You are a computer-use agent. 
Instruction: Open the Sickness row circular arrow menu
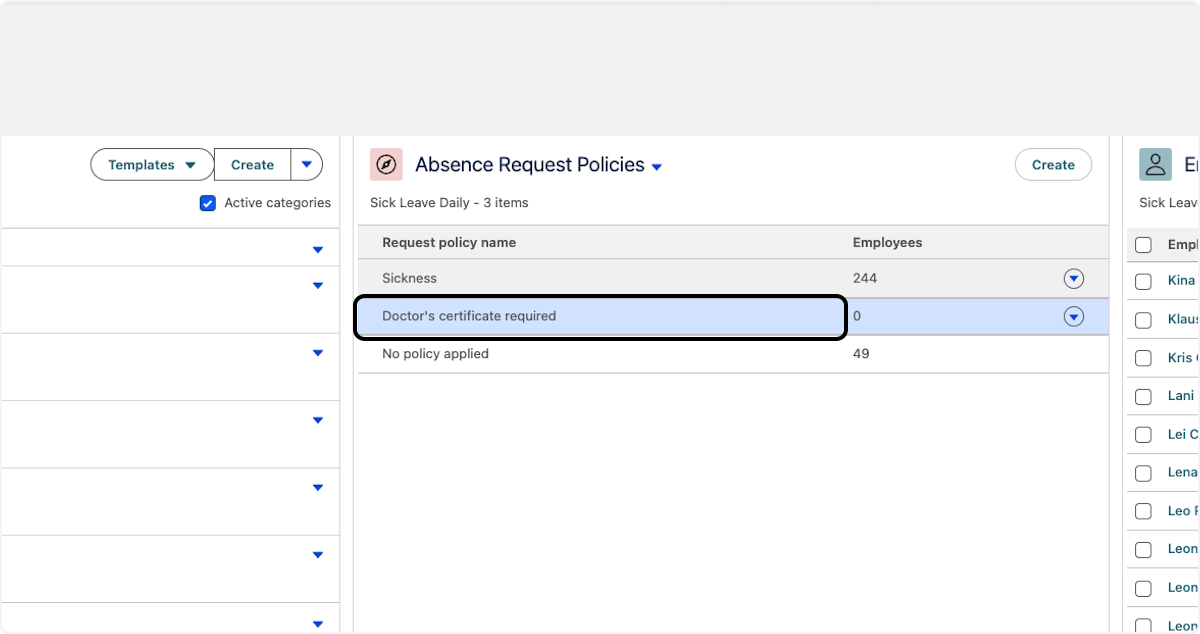point(1074,279)
